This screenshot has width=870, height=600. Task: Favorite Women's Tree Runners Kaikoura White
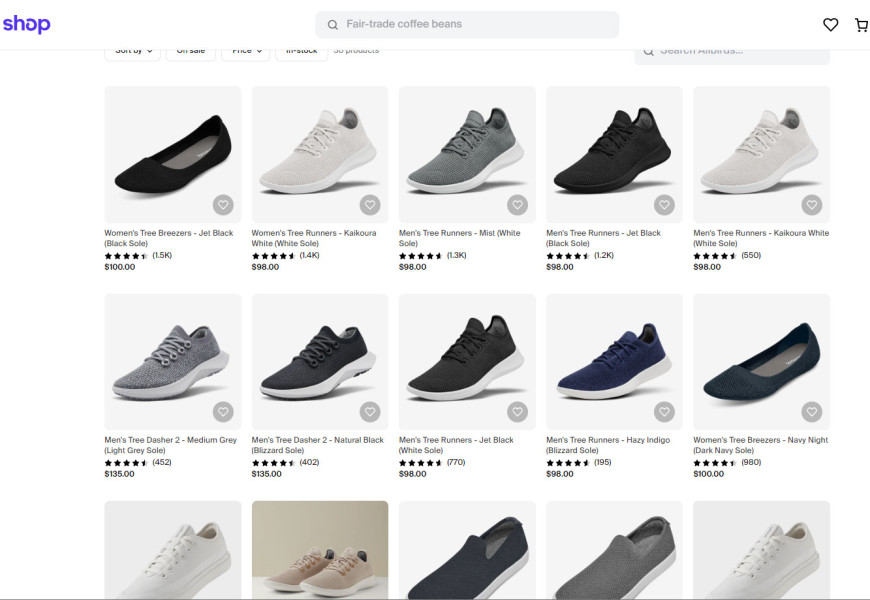click(x=370, y=205)
